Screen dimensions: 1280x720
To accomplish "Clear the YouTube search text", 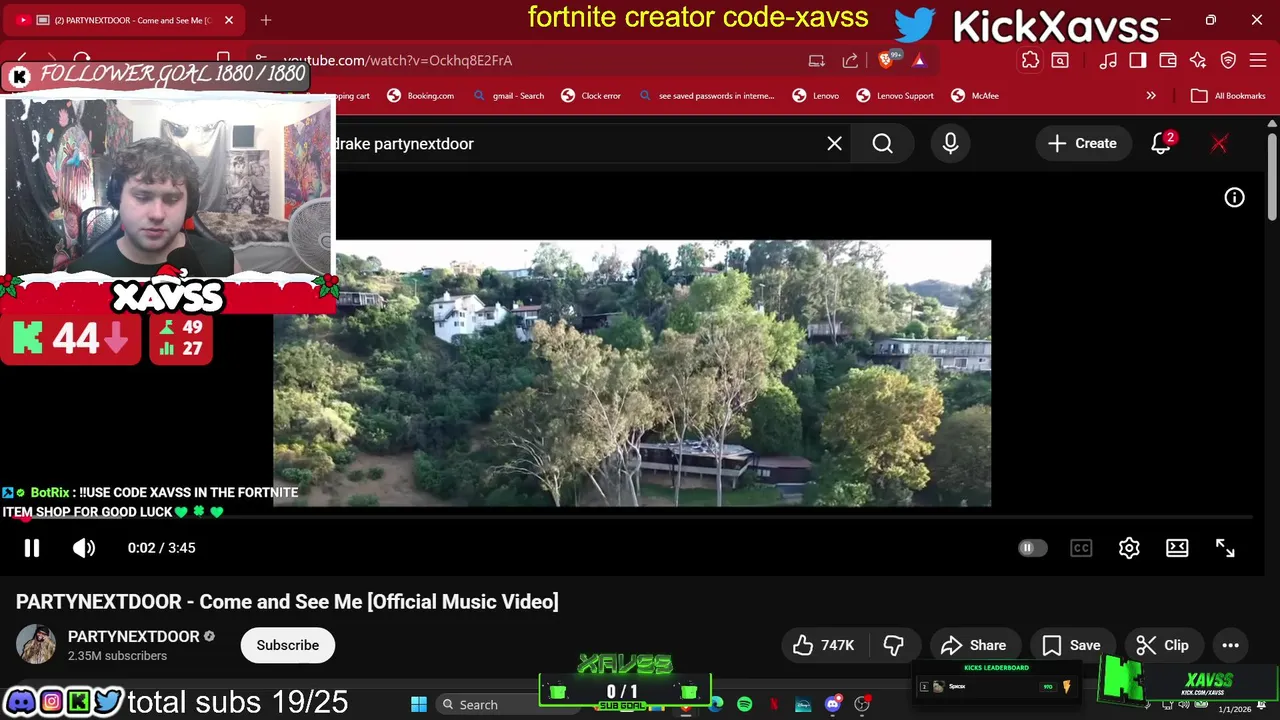I will tap(834, 144).
